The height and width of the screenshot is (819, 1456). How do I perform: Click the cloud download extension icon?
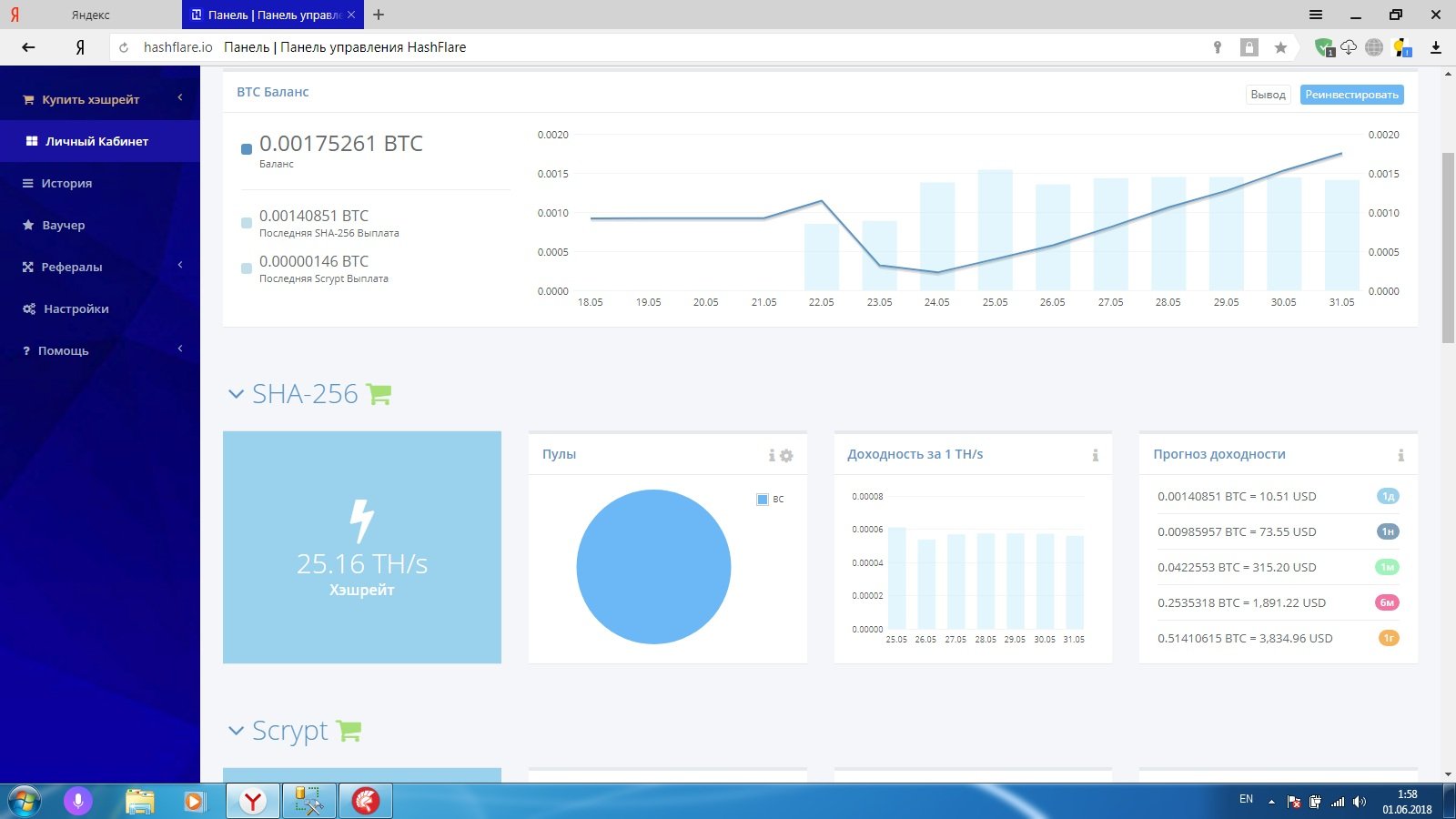pos(1349,47)
